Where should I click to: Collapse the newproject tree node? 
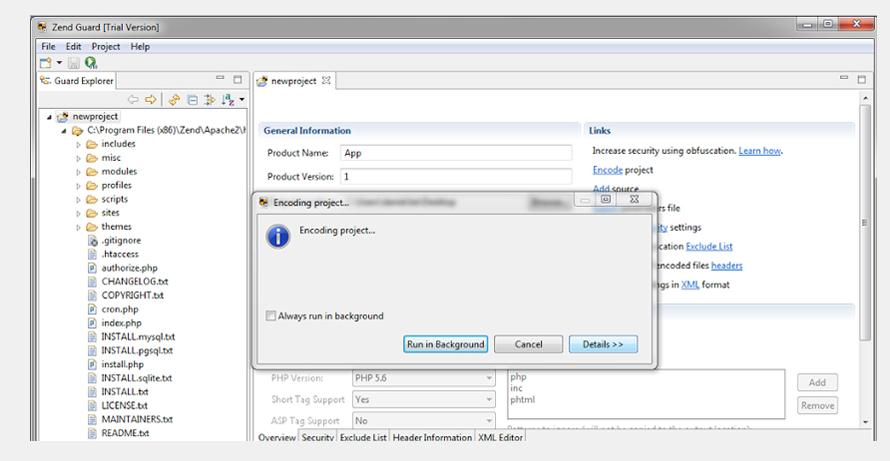tap(49, 117)
